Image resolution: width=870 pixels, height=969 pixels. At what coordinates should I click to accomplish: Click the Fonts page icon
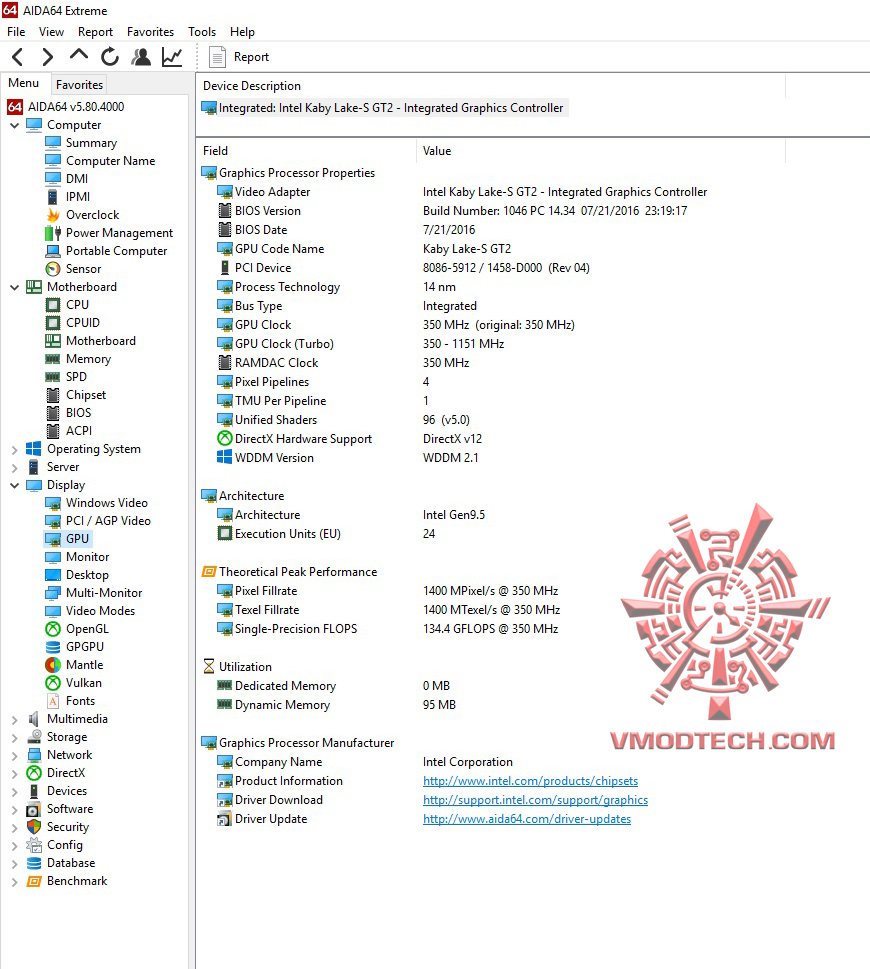pyautogui.click(x=53, y=701)
